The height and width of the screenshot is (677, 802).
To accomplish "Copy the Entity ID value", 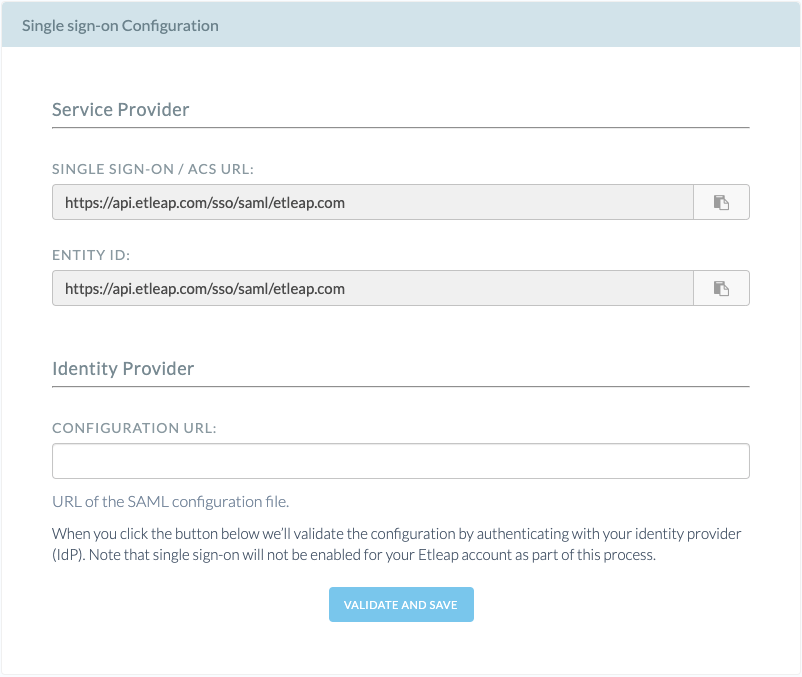I will pyautogui.click(x=721, y=288).
